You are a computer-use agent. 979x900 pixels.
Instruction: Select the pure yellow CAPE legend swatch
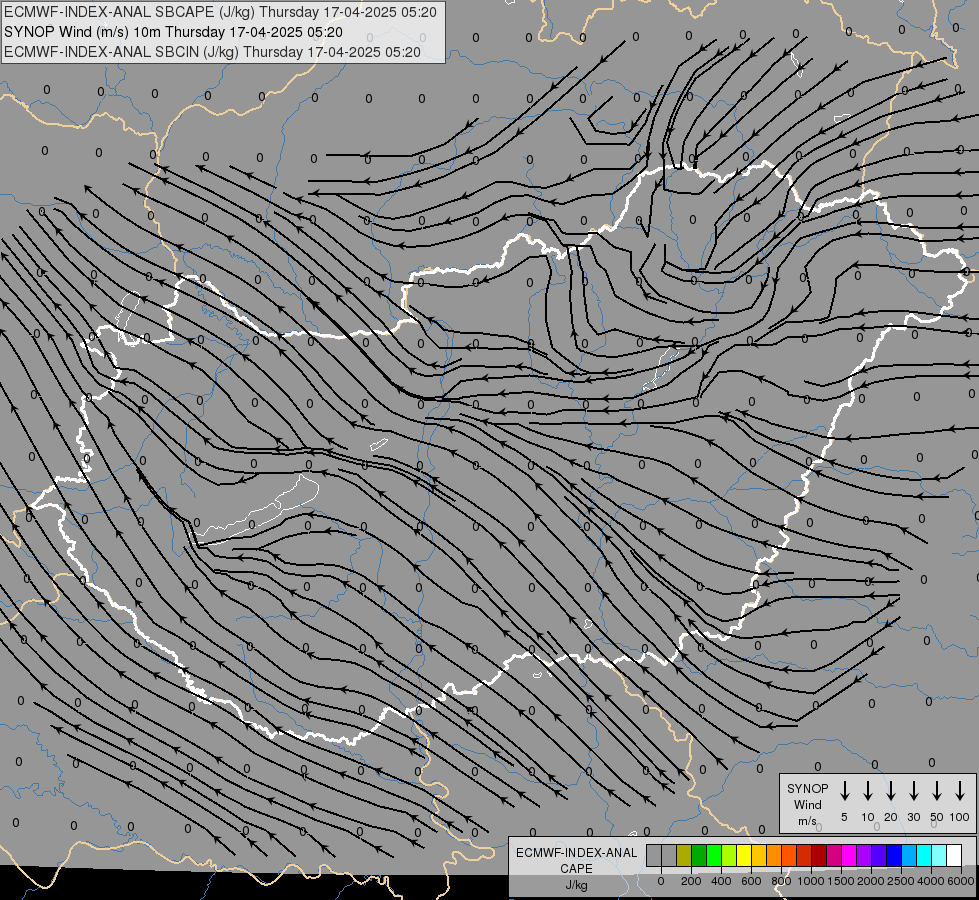point(744,855)
